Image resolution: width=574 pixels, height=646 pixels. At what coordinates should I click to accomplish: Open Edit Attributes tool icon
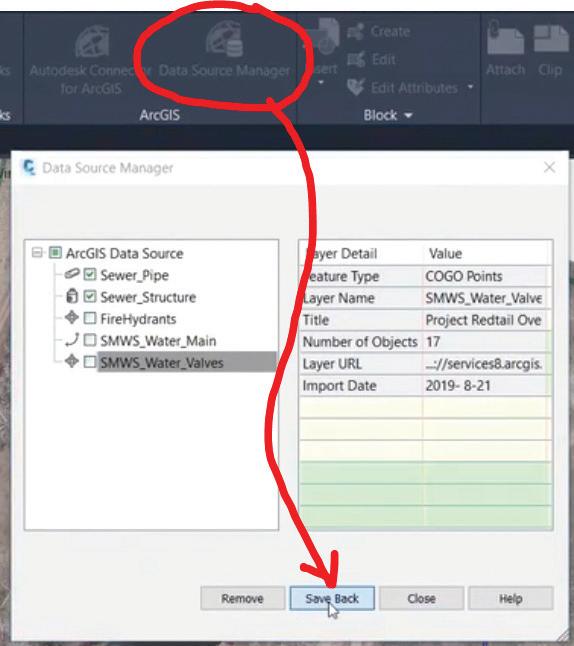pos(355,87)
